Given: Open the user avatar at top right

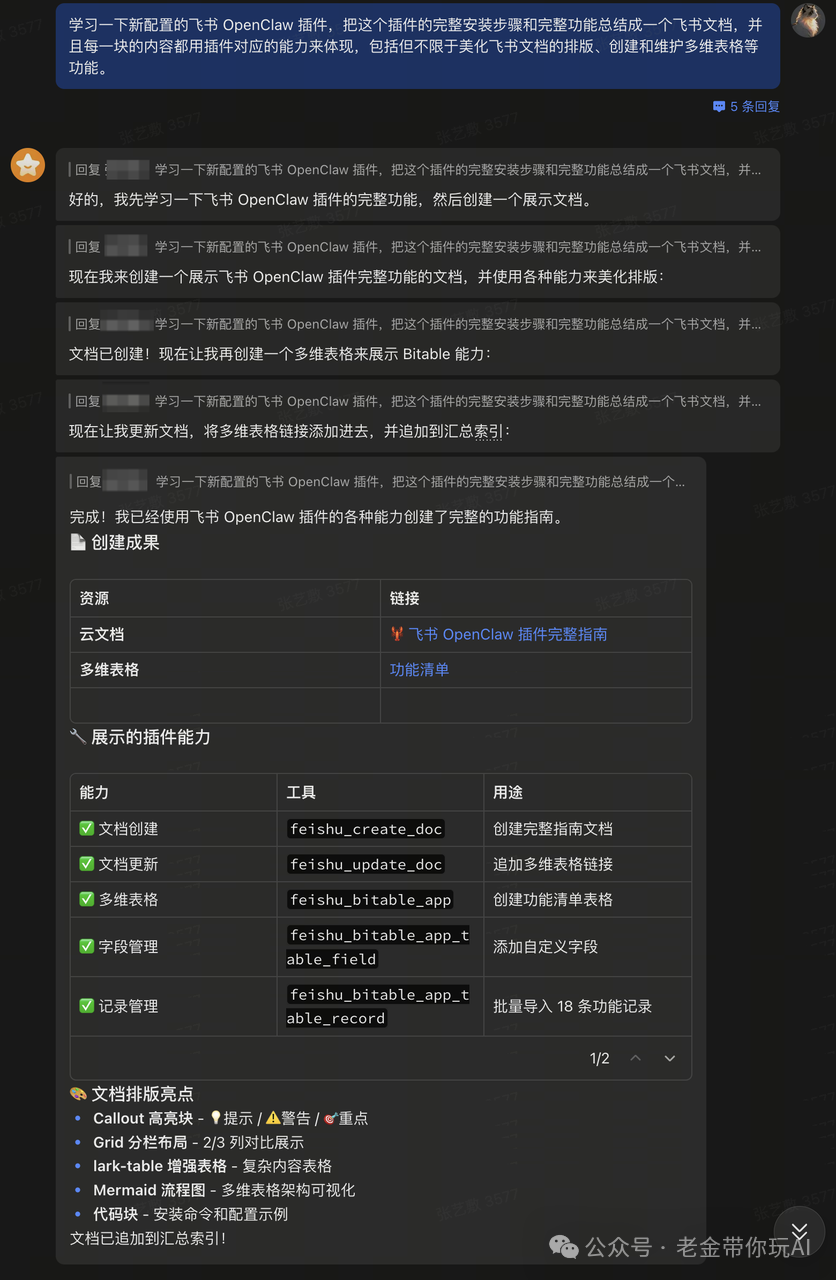Looking at the screenshot, I should 808,19.
